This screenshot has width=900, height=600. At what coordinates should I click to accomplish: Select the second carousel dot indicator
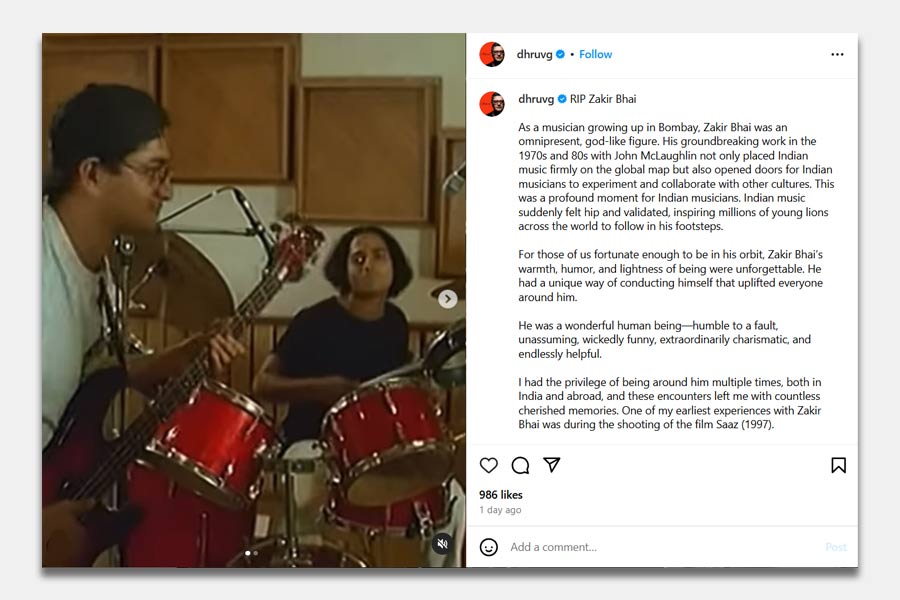click(x=255, y=553)
